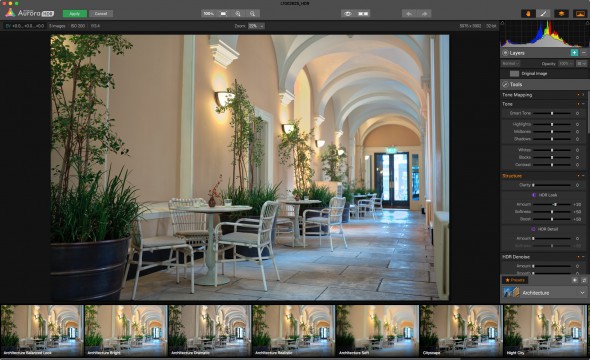Fit image to screen icon
The height and width of the screenshot is (360, 590).
(223, 14)
